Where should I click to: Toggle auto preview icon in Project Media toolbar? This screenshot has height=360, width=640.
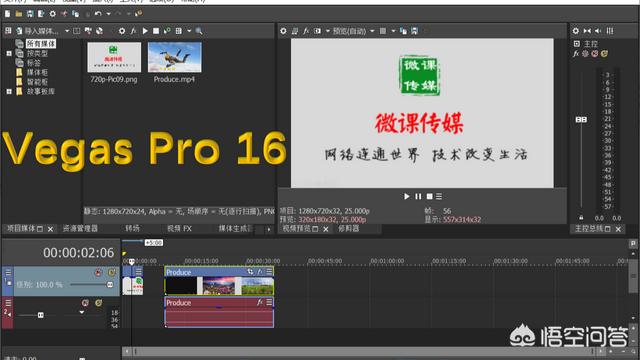point(167,31)
